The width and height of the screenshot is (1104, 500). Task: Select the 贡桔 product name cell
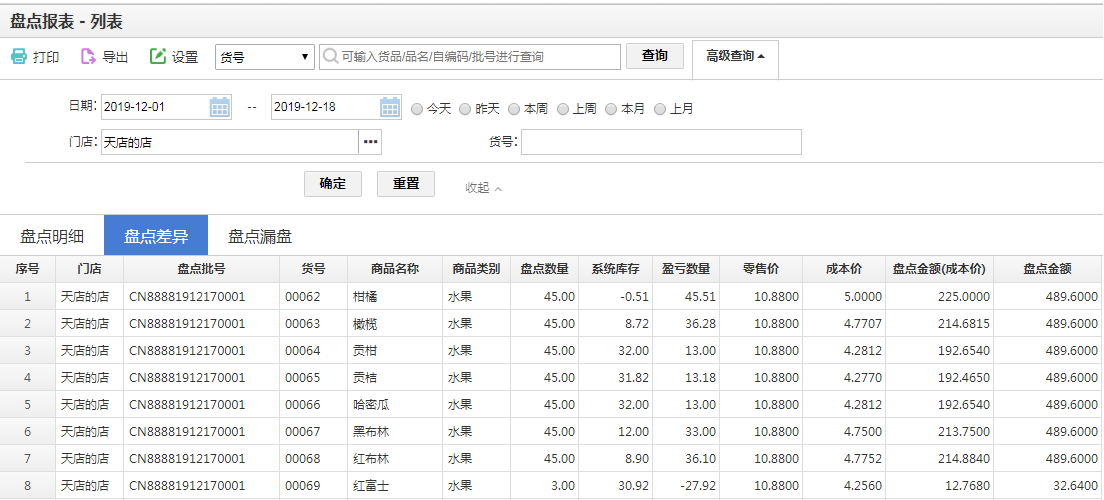(x=395, y=377)
